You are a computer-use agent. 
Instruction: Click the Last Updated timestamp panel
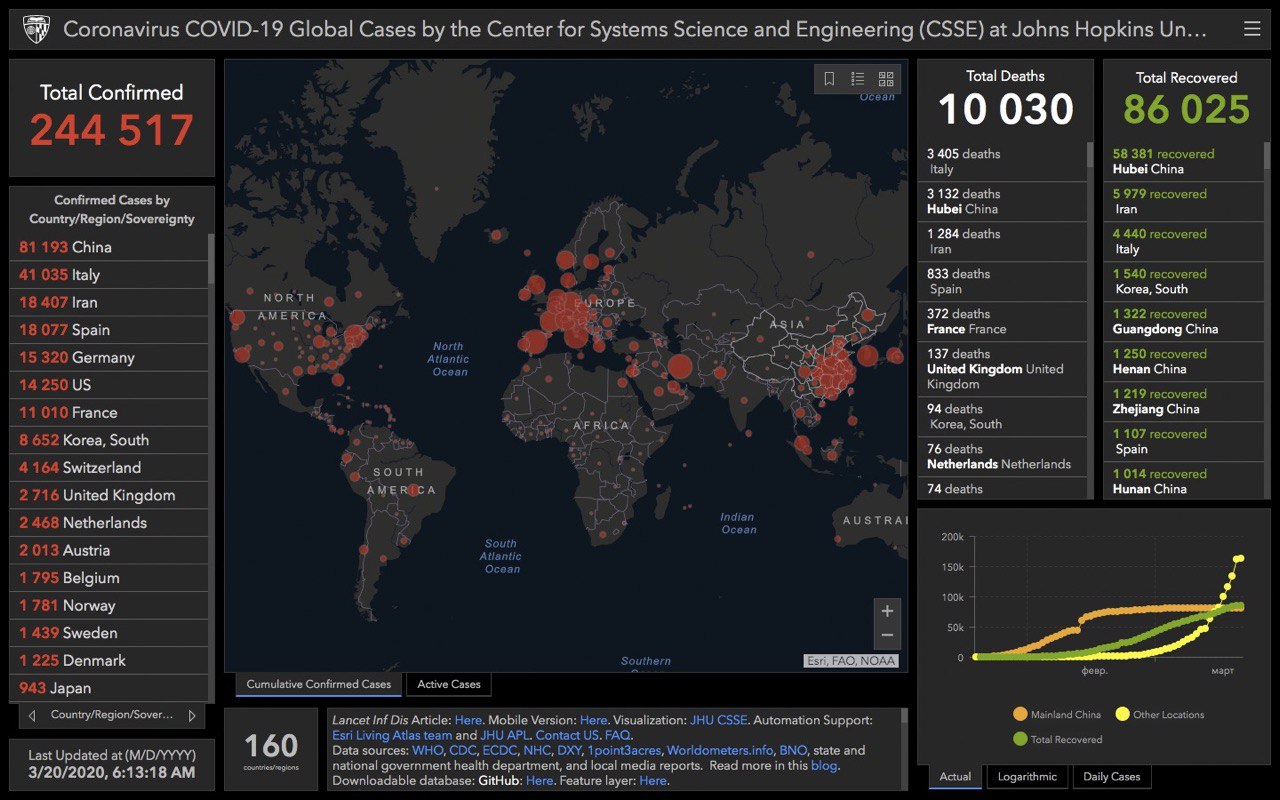click(x=112, y=764)
